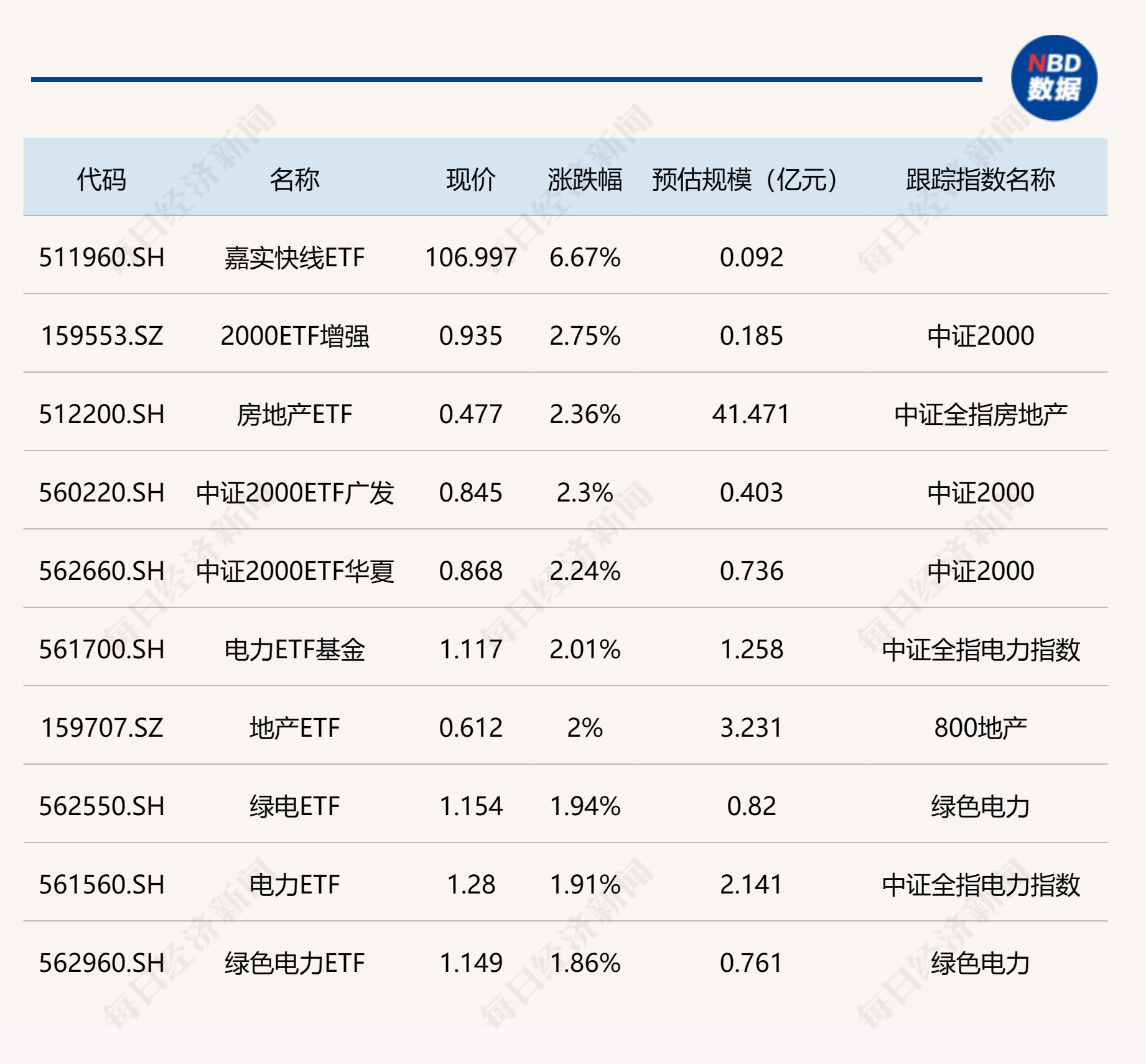The width and height of the screenshot is (1146, 1064).
Task: Click the price 1.28
Action: 471,885
